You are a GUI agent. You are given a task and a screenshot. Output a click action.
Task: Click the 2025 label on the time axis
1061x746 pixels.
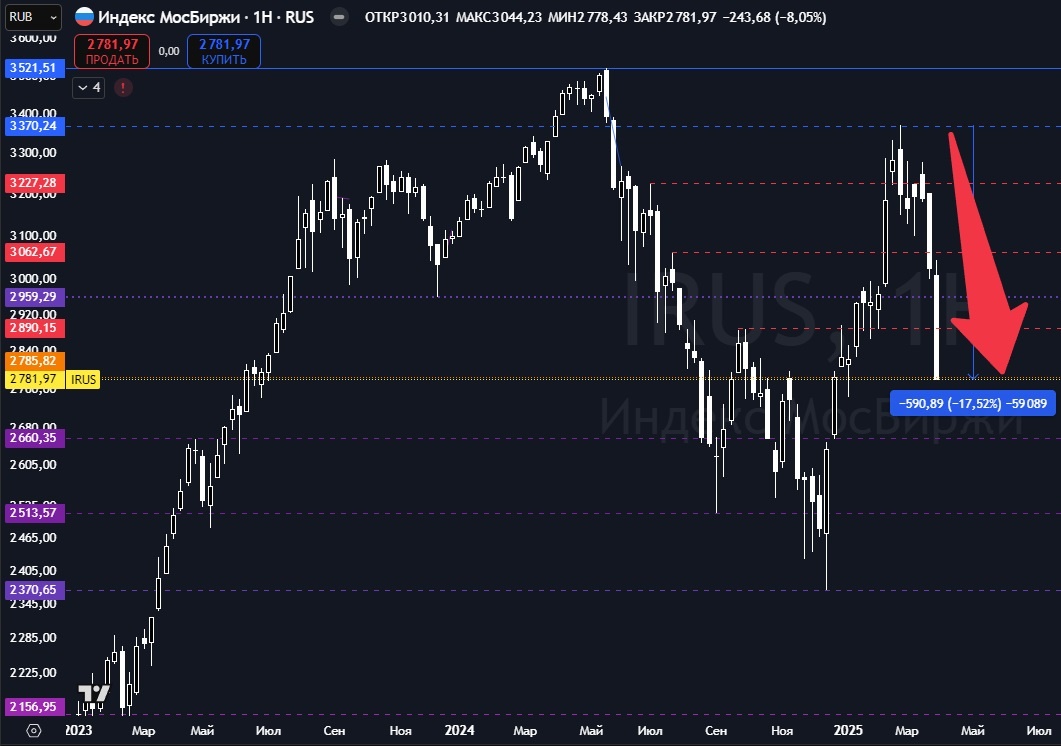pyautogui.click(x=848, y=730)
